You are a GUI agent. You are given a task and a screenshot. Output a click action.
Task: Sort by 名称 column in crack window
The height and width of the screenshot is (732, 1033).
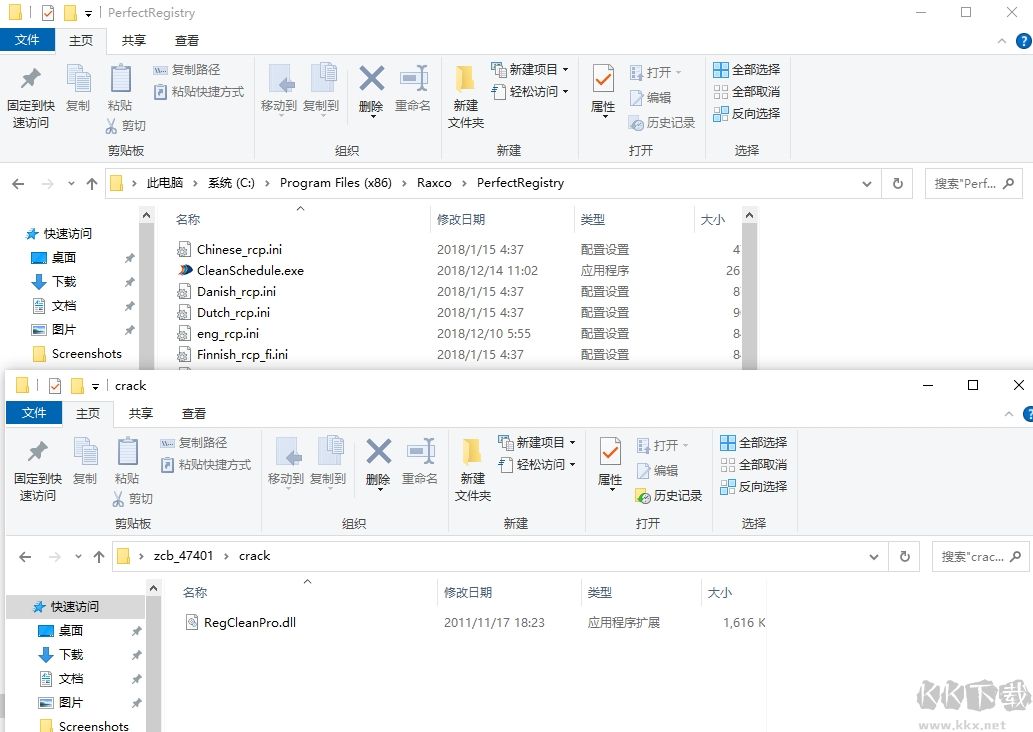(x=195, y=592)
